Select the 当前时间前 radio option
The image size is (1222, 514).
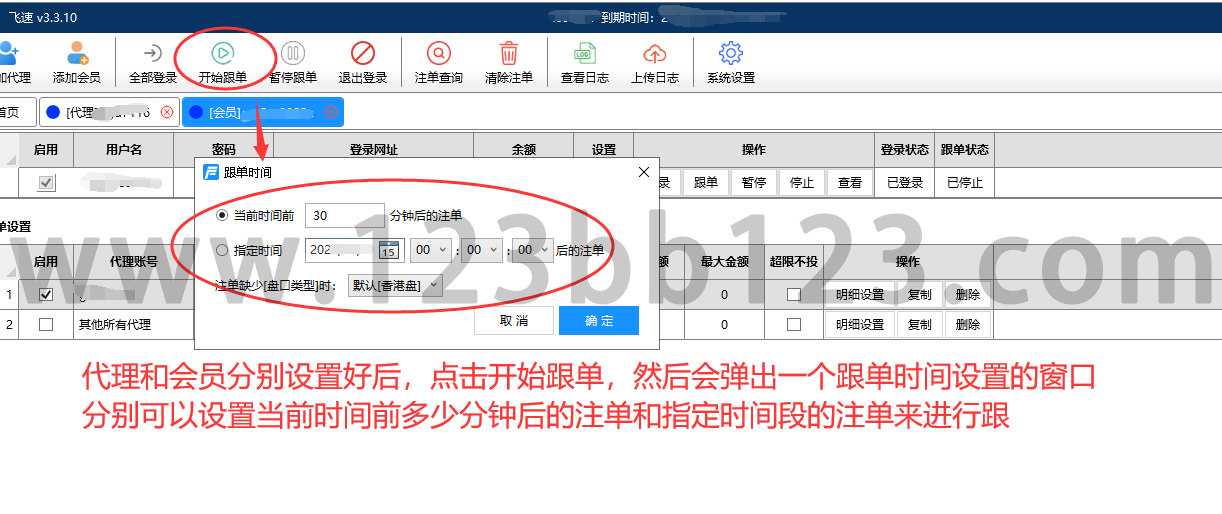[222, 215]
